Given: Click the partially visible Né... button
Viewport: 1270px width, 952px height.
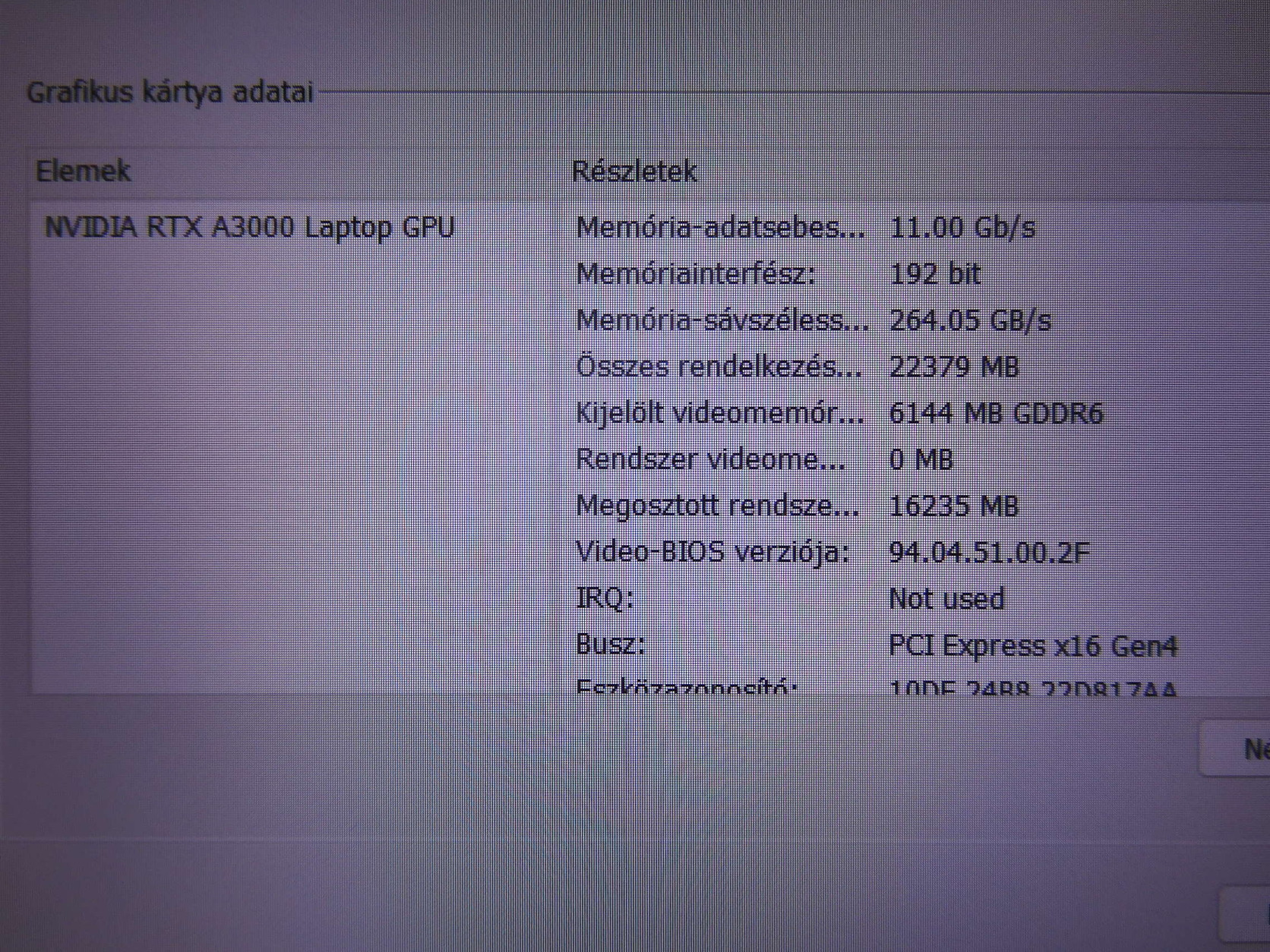Looking at the screenshot, I should coord(1235,749).
